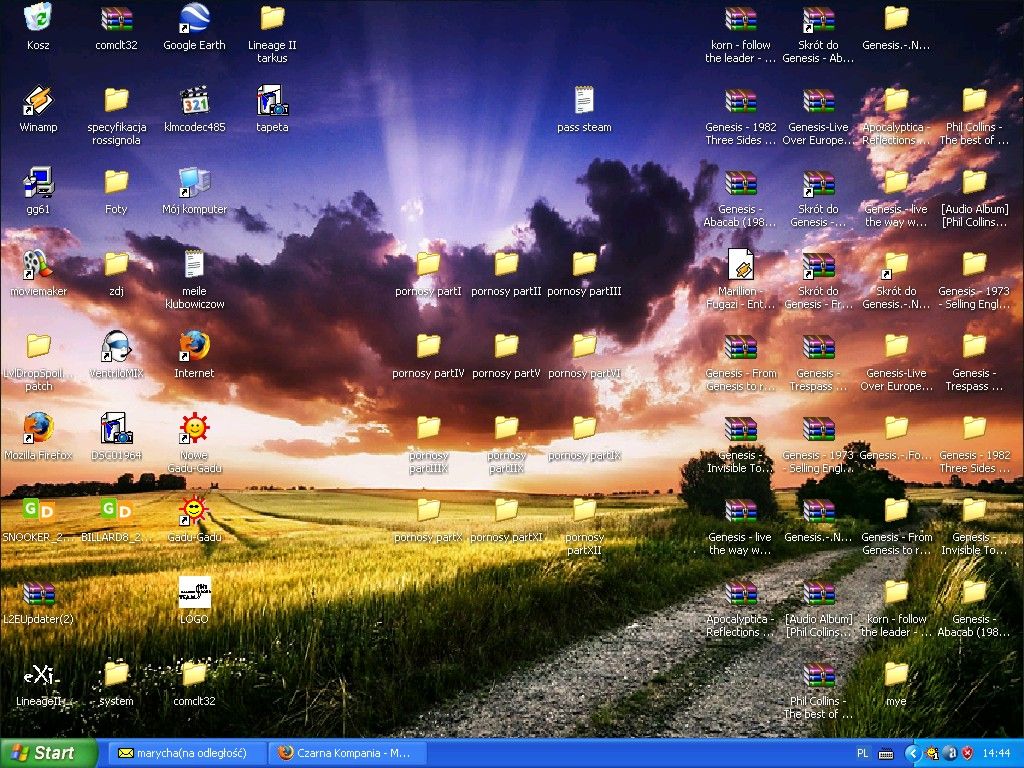Click the red security shield tray icon
This screenshot has height=768, width=1024.
(968, 753)
